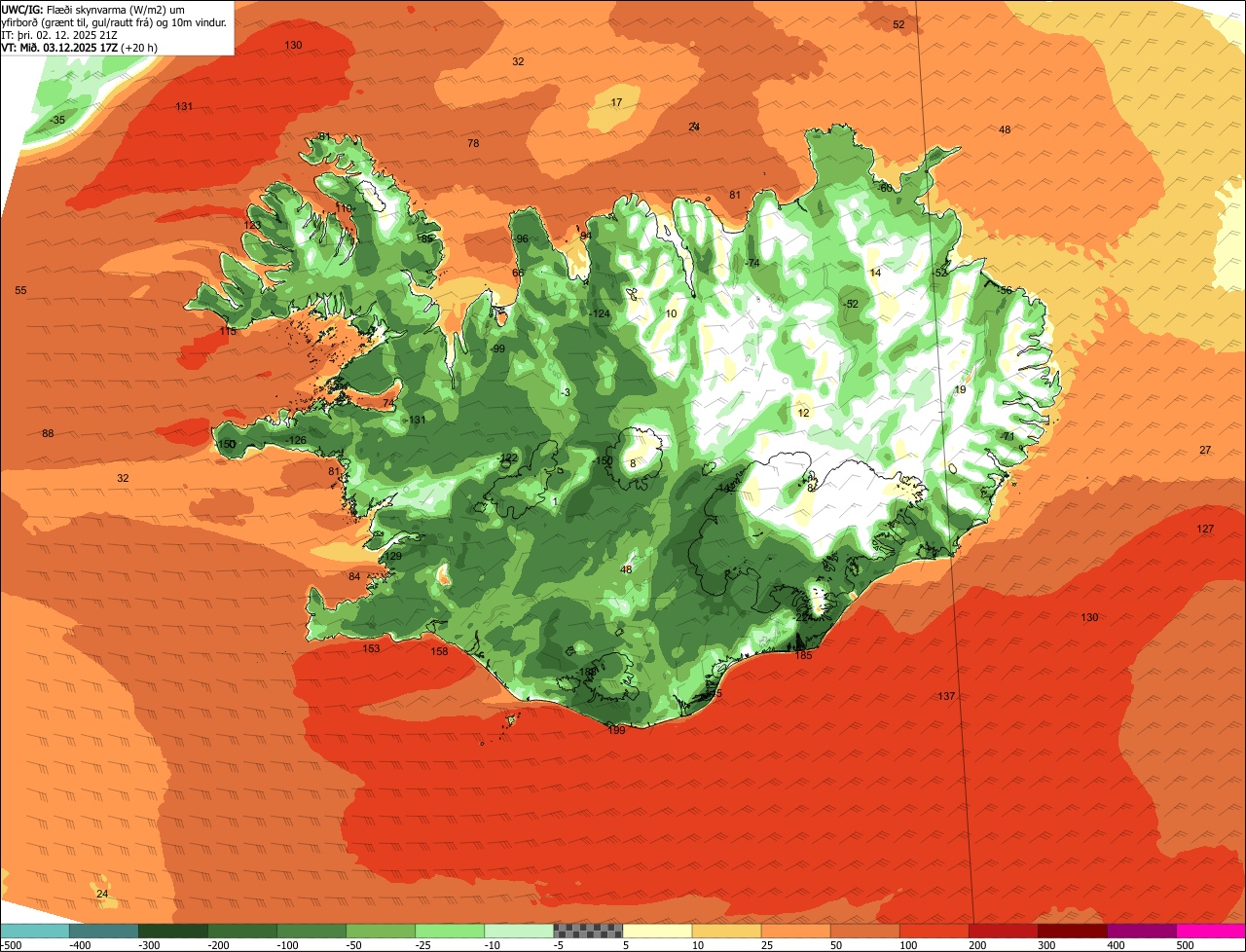The image size is (1246, 952).
Task: Click the crimson 200 to 300 legend swatch
Action: (1003, 930)
